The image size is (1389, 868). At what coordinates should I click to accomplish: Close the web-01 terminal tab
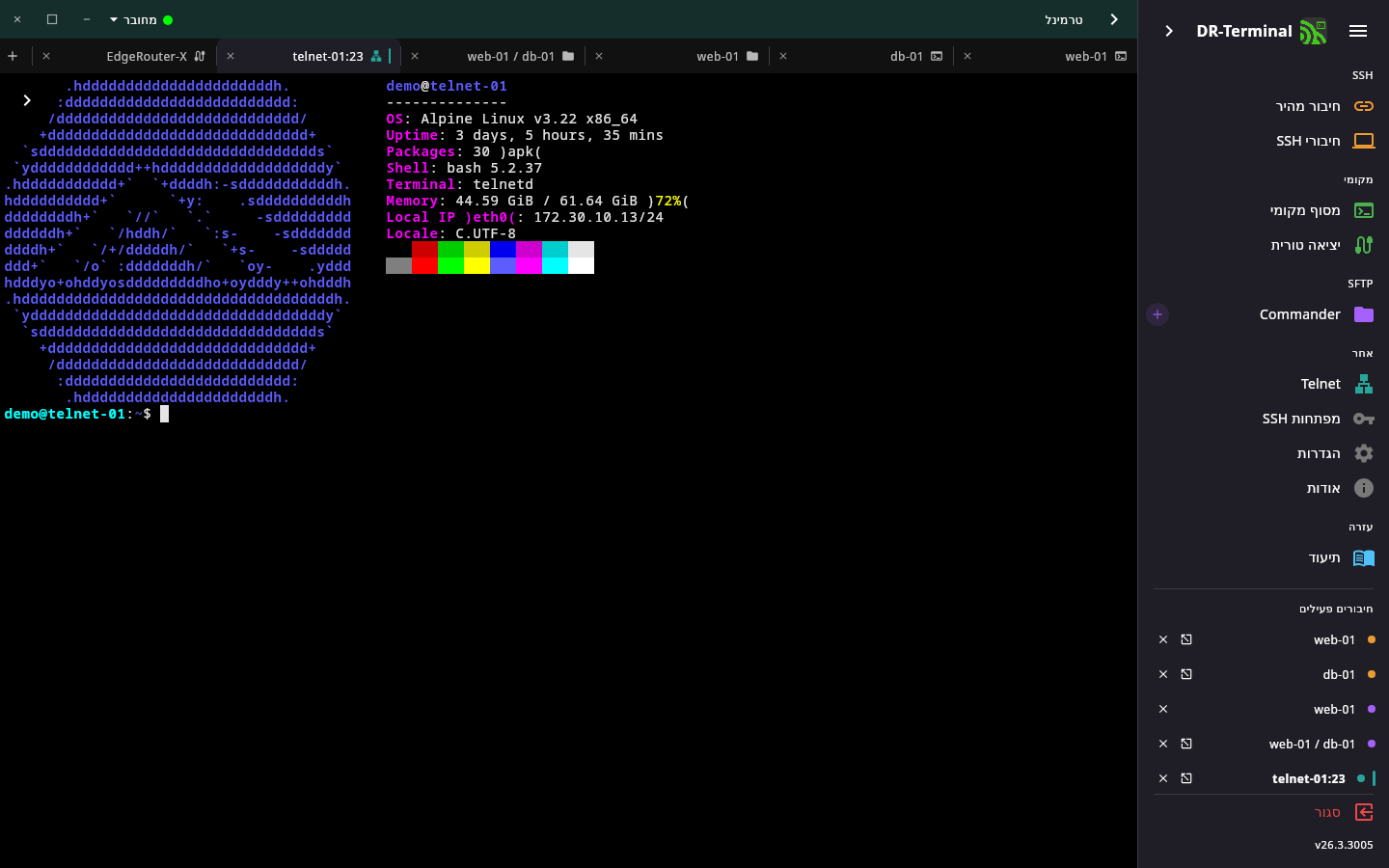967,56
